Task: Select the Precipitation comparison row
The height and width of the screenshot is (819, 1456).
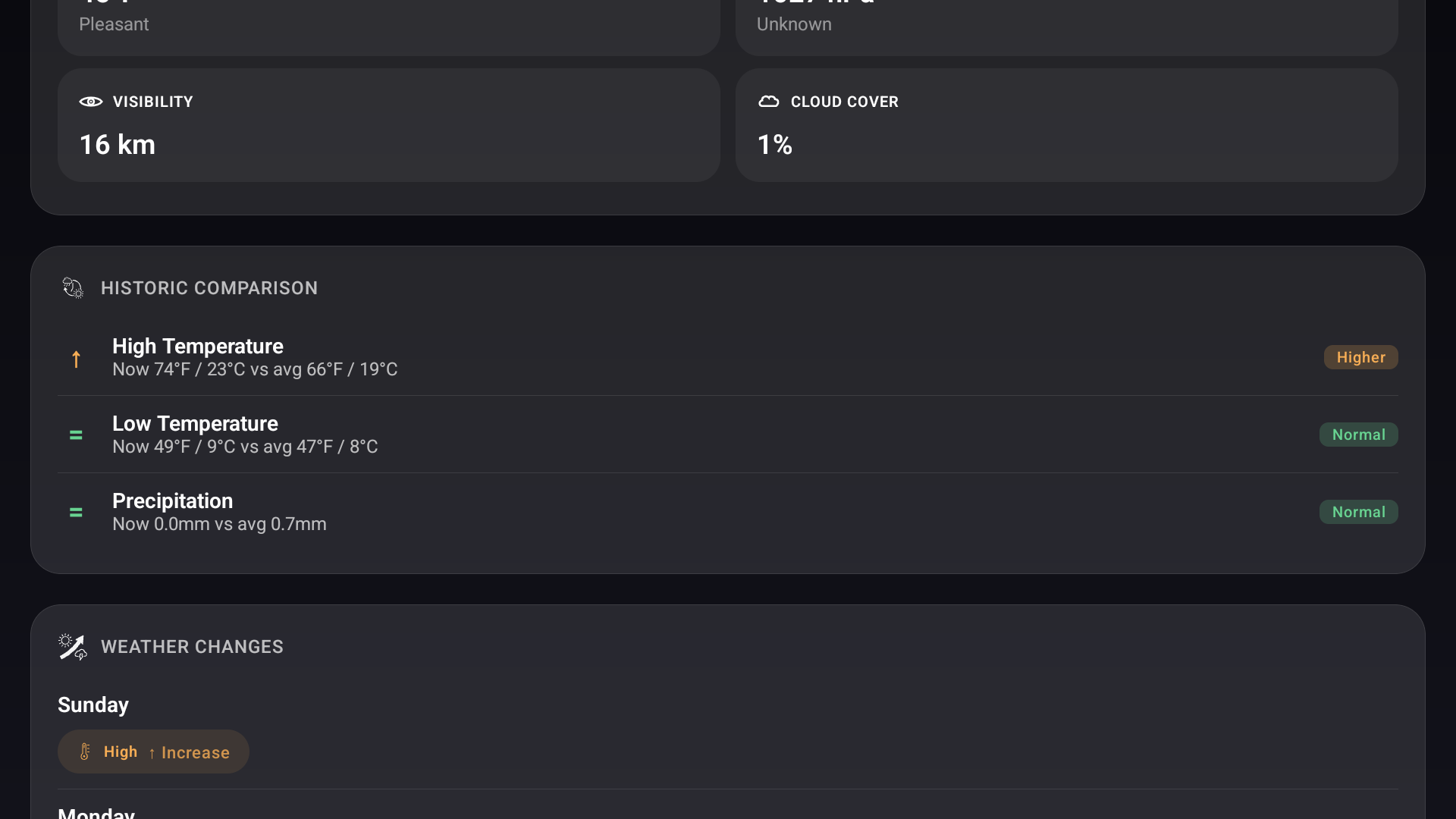Action: (682, 512)
